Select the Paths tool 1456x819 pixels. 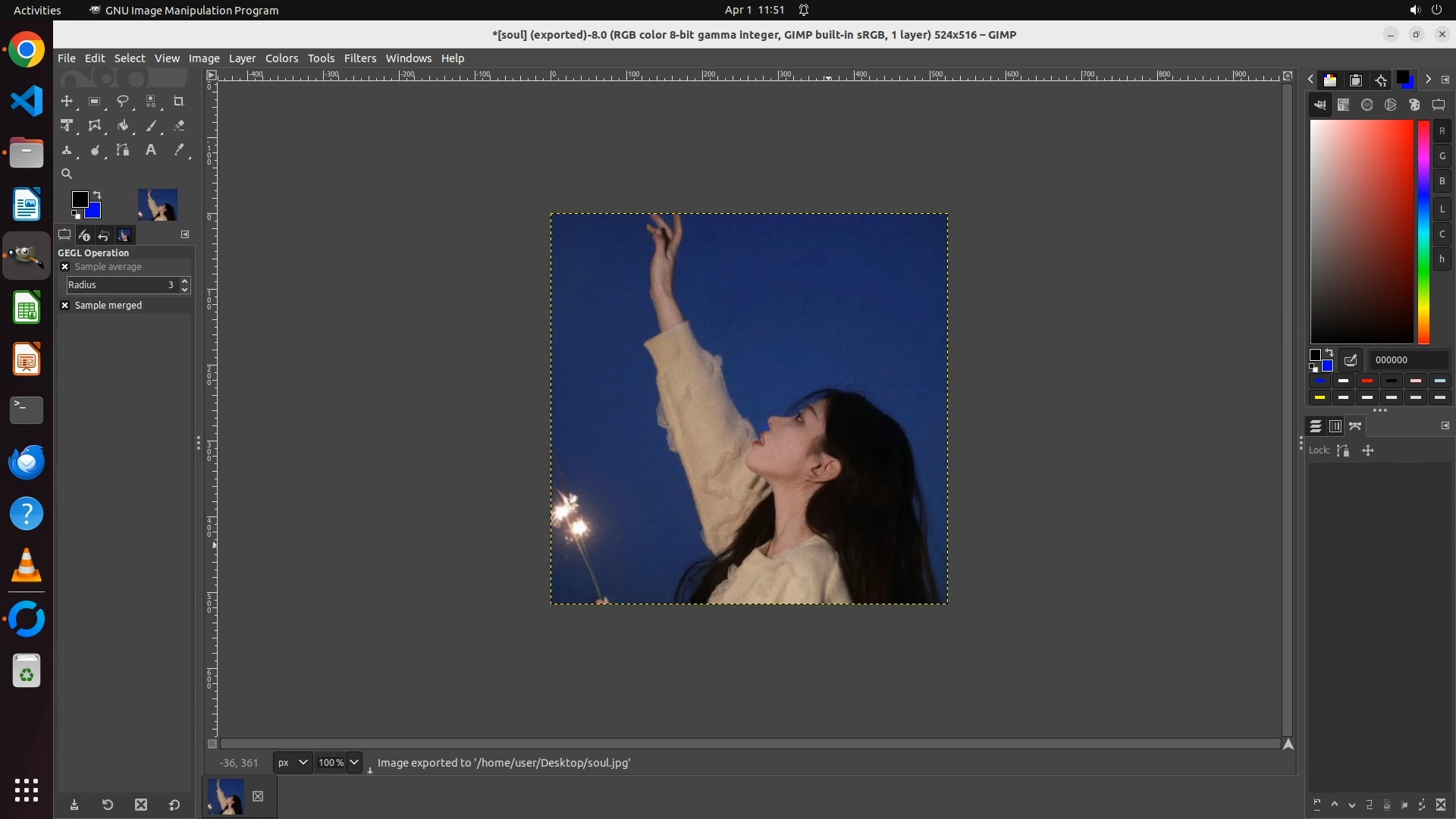click(123, 150)
